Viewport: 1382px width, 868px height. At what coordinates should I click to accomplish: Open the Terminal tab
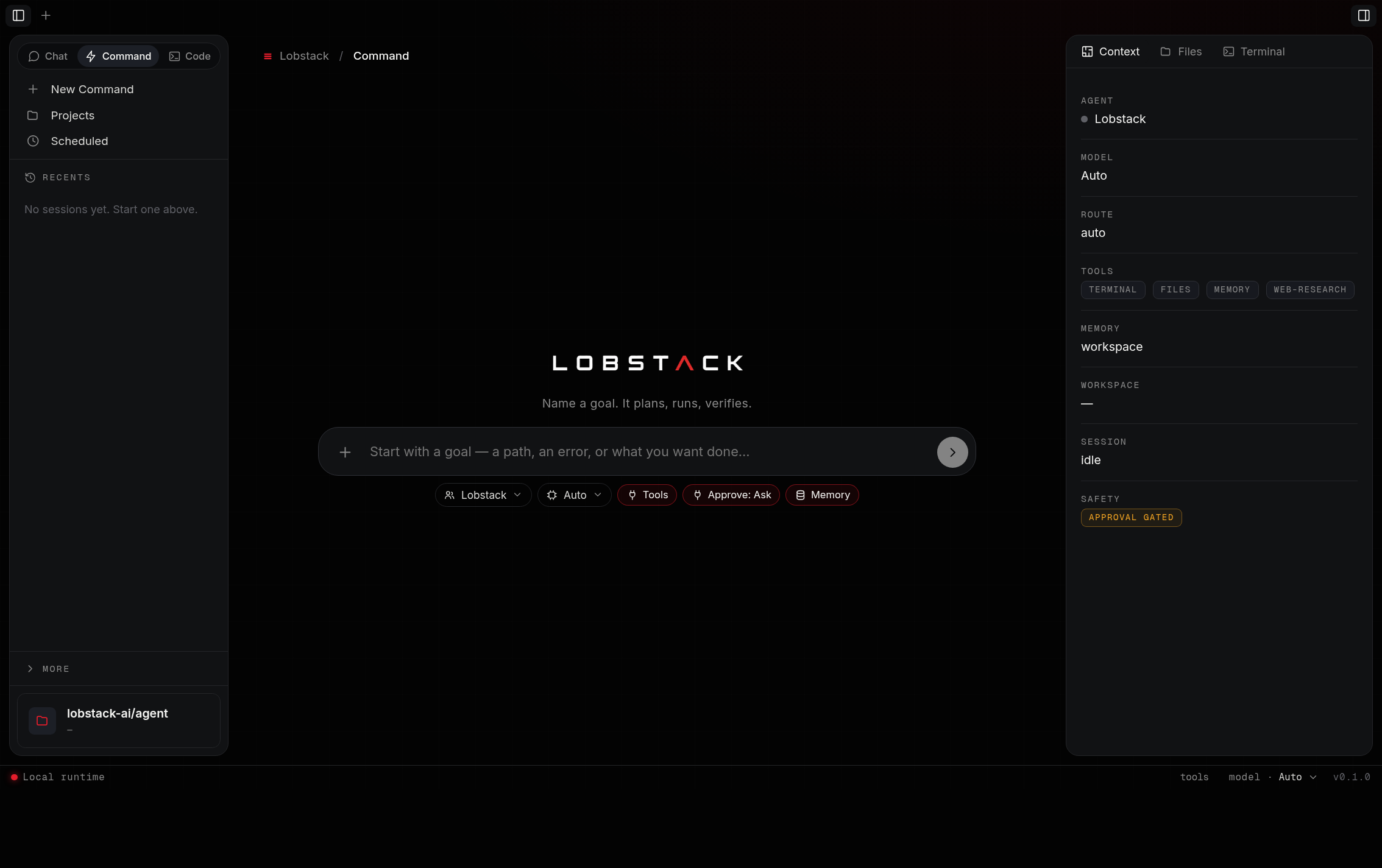click(1254, 52)
